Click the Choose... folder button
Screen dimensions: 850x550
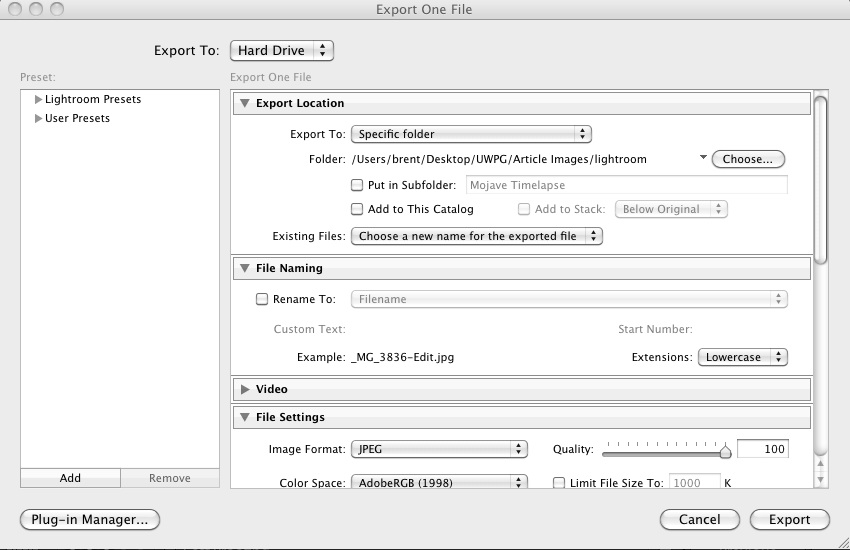748,159
